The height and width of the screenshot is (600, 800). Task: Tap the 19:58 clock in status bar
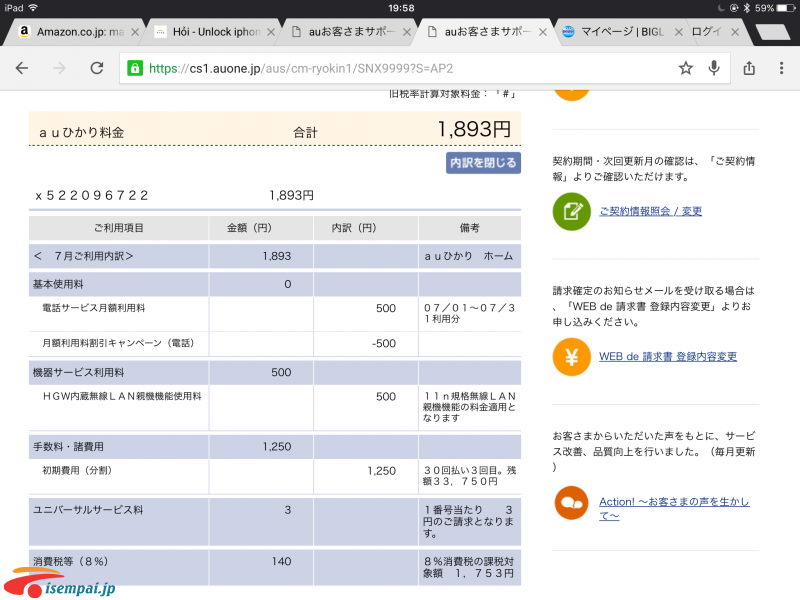click(401, 8)
